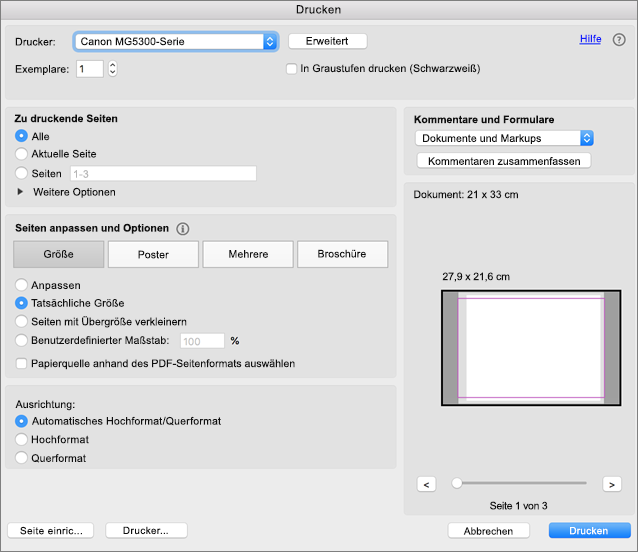Click the Exemplare stepper arrows
Image resolution: width=638 pixels, height=552 pixels.
[113, 69]
